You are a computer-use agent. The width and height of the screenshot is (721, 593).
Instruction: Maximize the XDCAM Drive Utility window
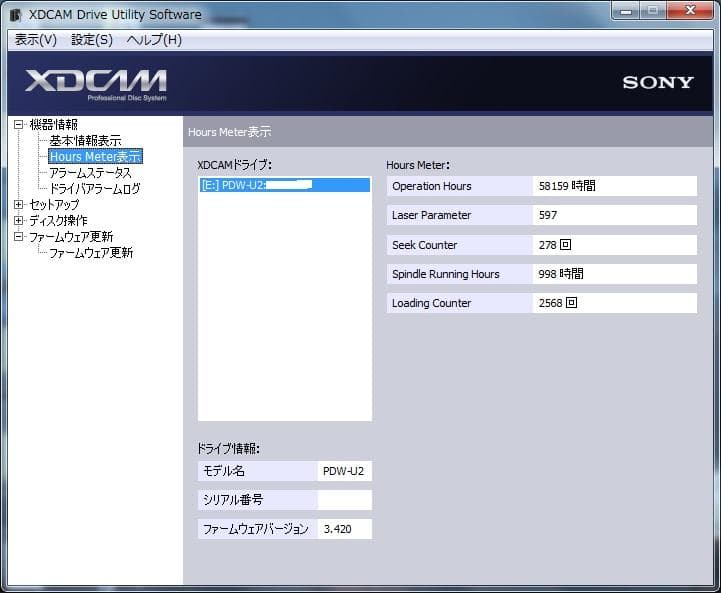652,11
